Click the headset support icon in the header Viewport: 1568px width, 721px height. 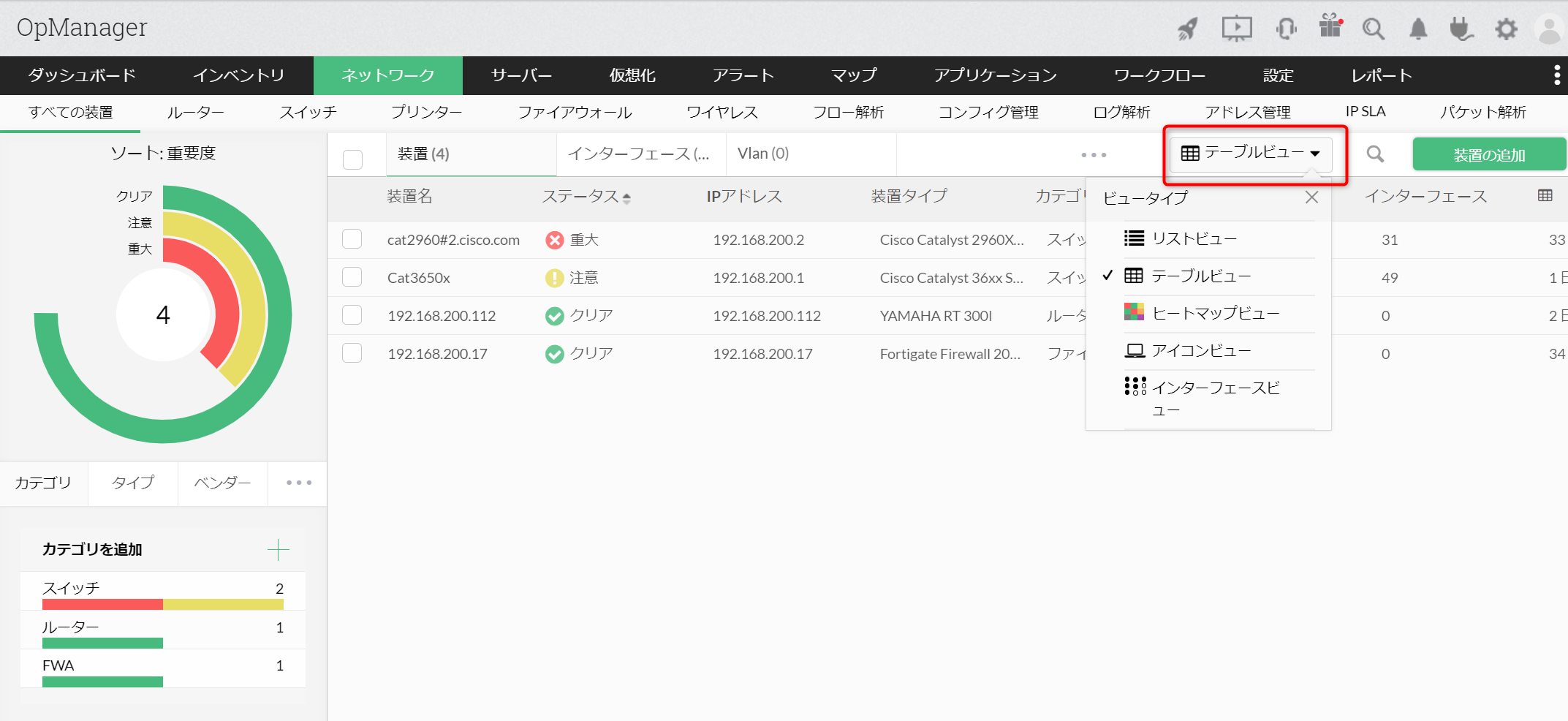(x=1287, y=28)
